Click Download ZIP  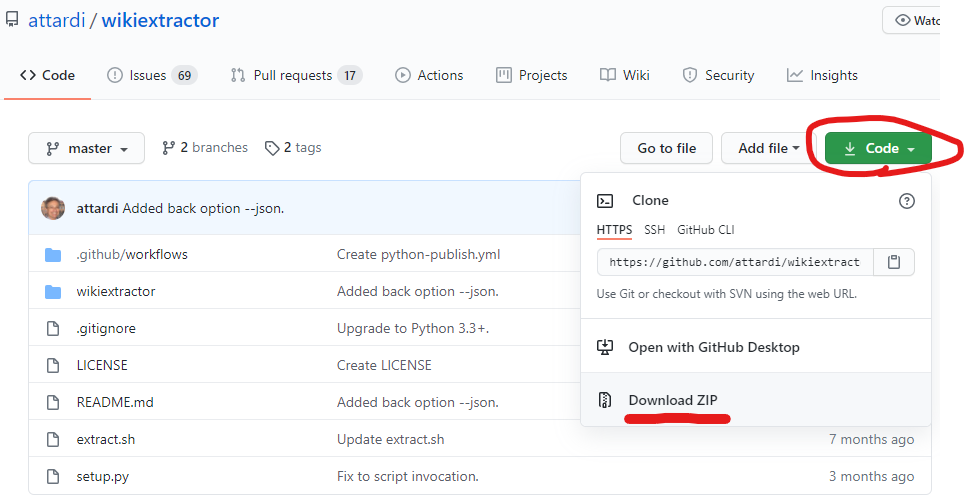pos(673,400)
